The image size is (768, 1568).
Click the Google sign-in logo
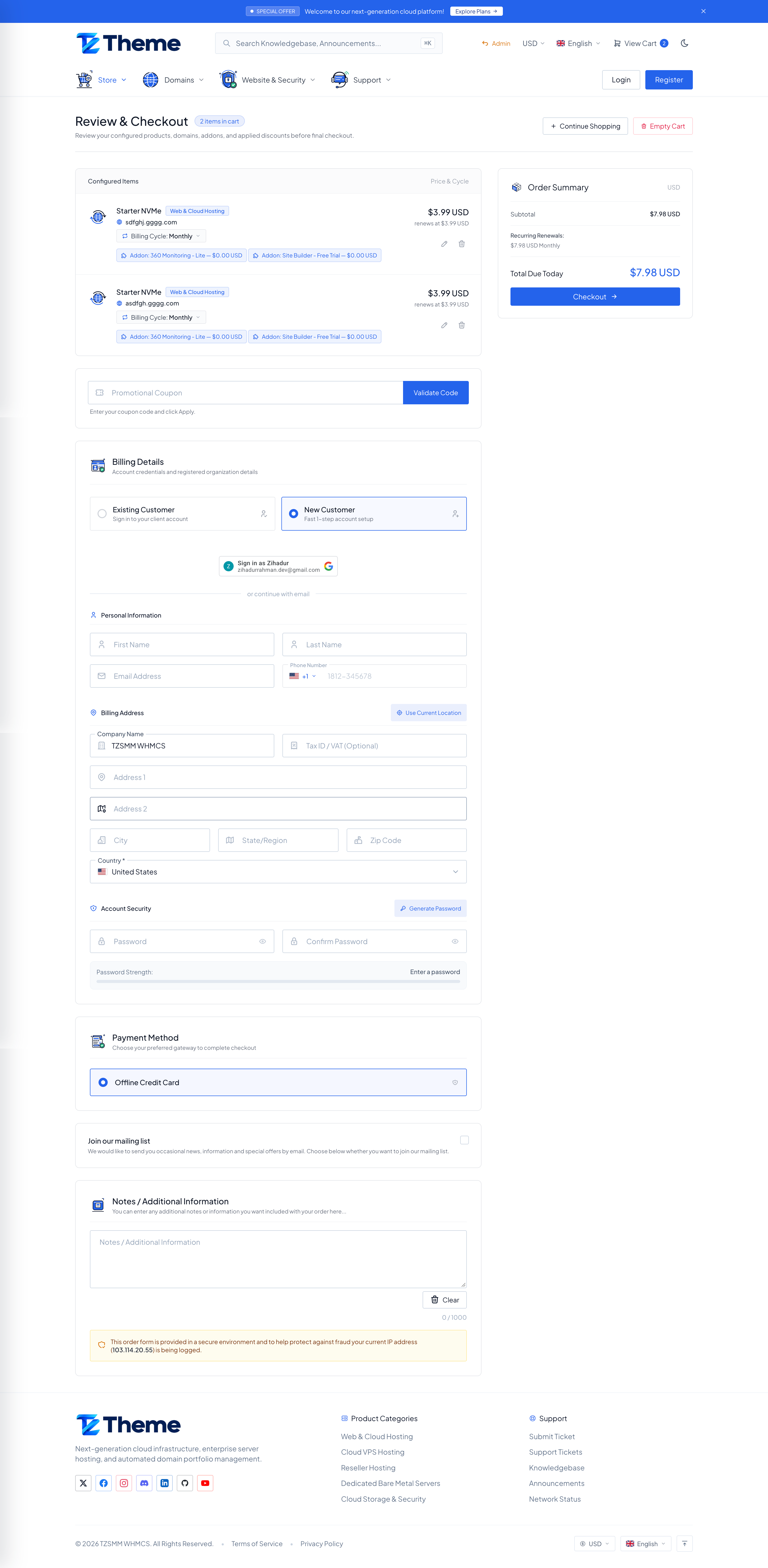click(x=328, y=566)
